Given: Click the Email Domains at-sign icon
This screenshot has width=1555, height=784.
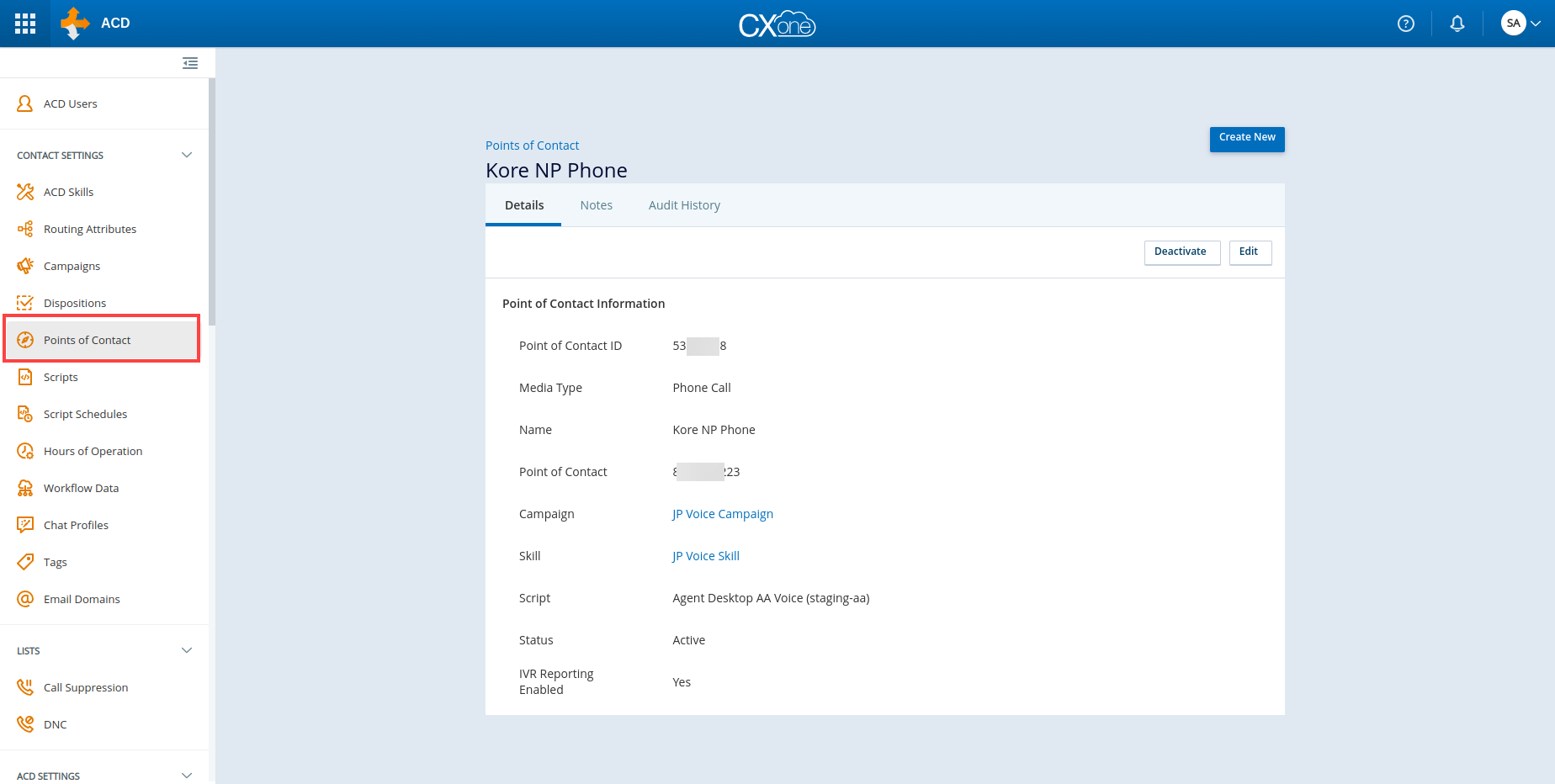Looking at the screenshot, I should pyautogui.click(x=25, y=599).
